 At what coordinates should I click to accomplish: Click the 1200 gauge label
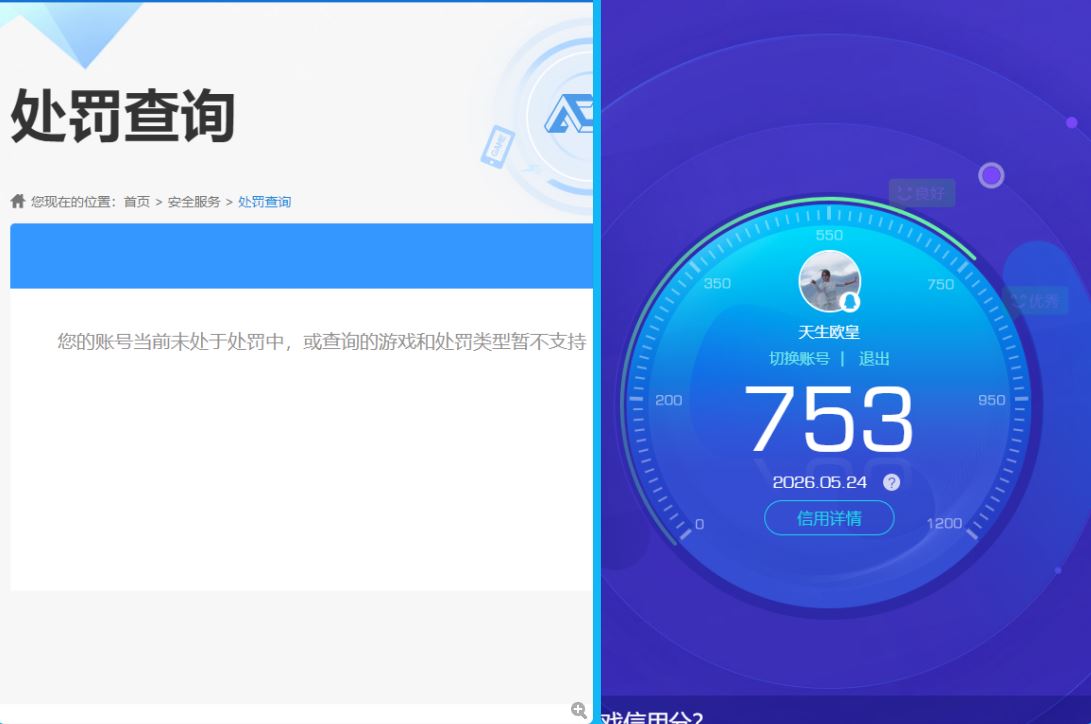[944, 523]
